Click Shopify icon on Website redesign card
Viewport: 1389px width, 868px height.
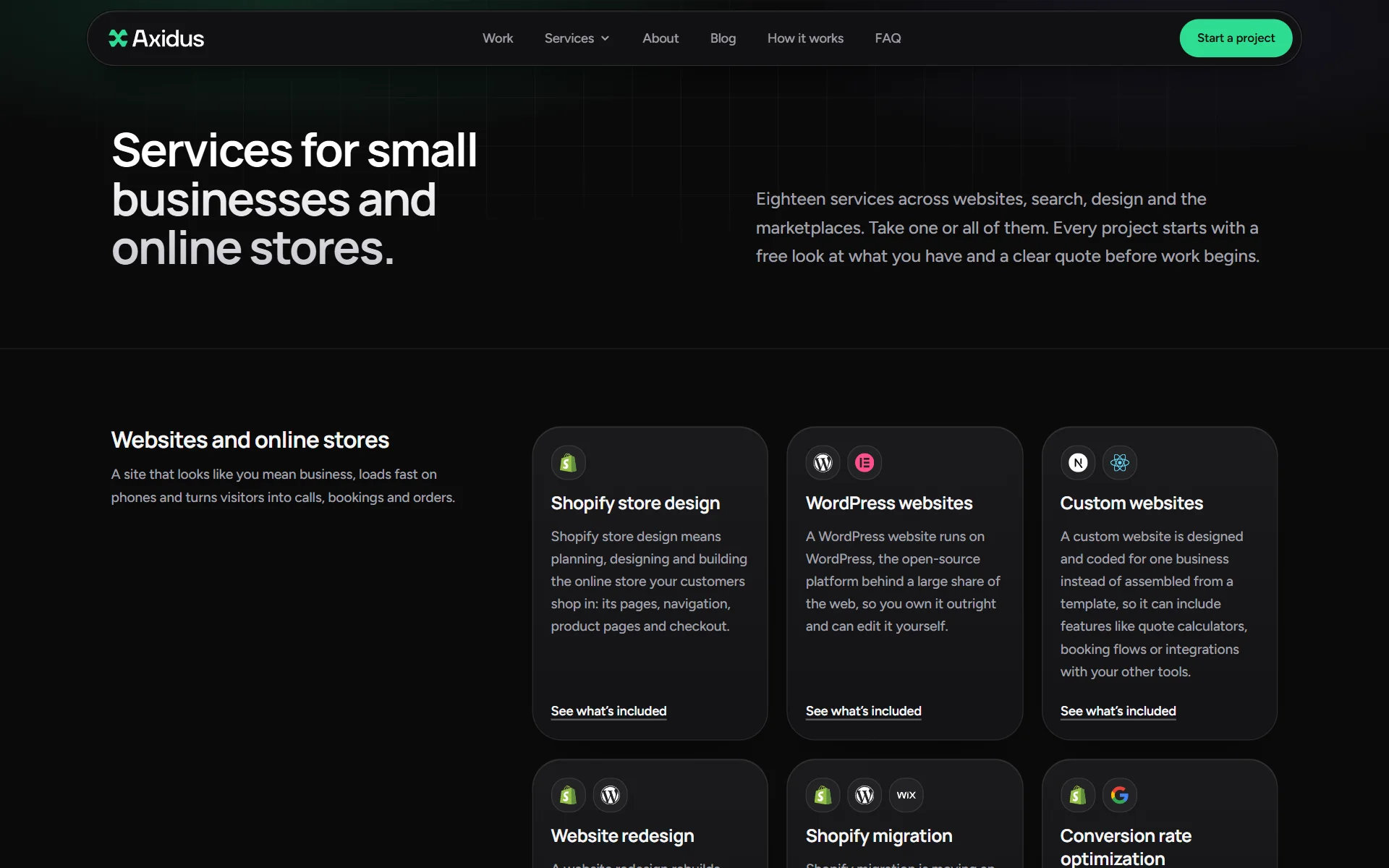(569, 795)
